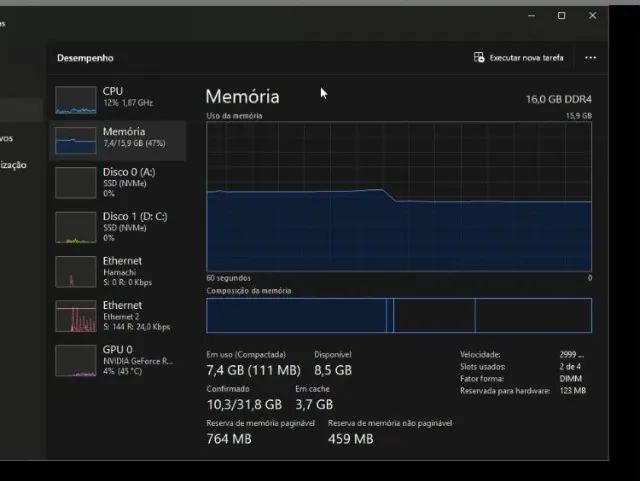This screenshot has height=481, width=640.
Task: Click the '2 de 4' slots used value
Action: [x=570, y=367]
